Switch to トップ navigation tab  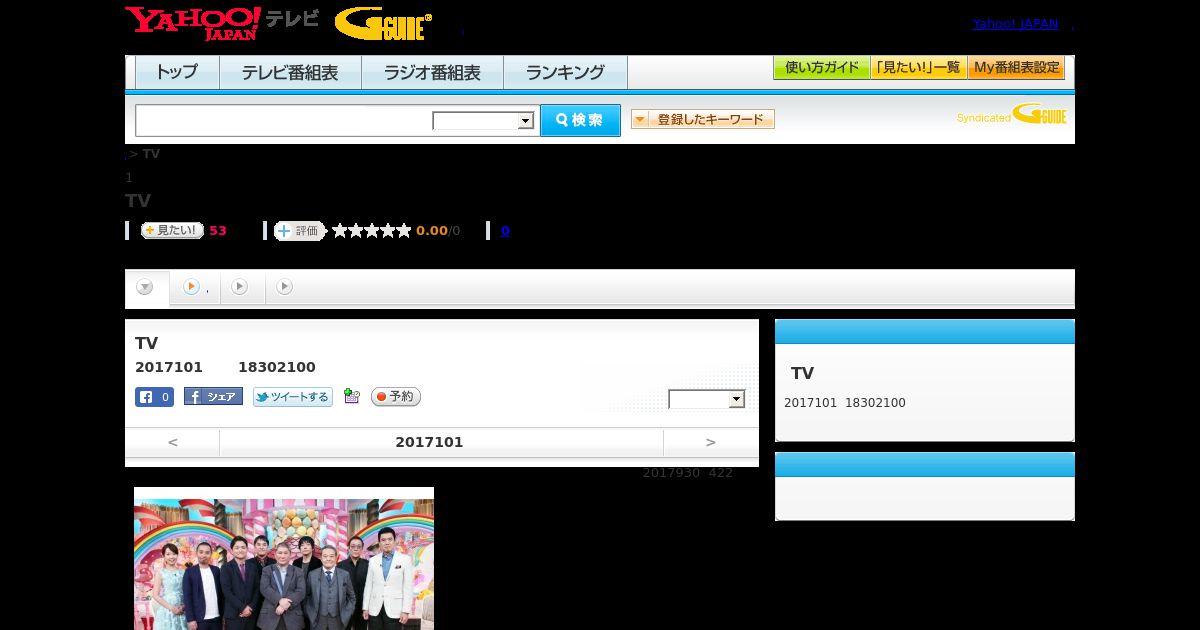tap(177, 73)
